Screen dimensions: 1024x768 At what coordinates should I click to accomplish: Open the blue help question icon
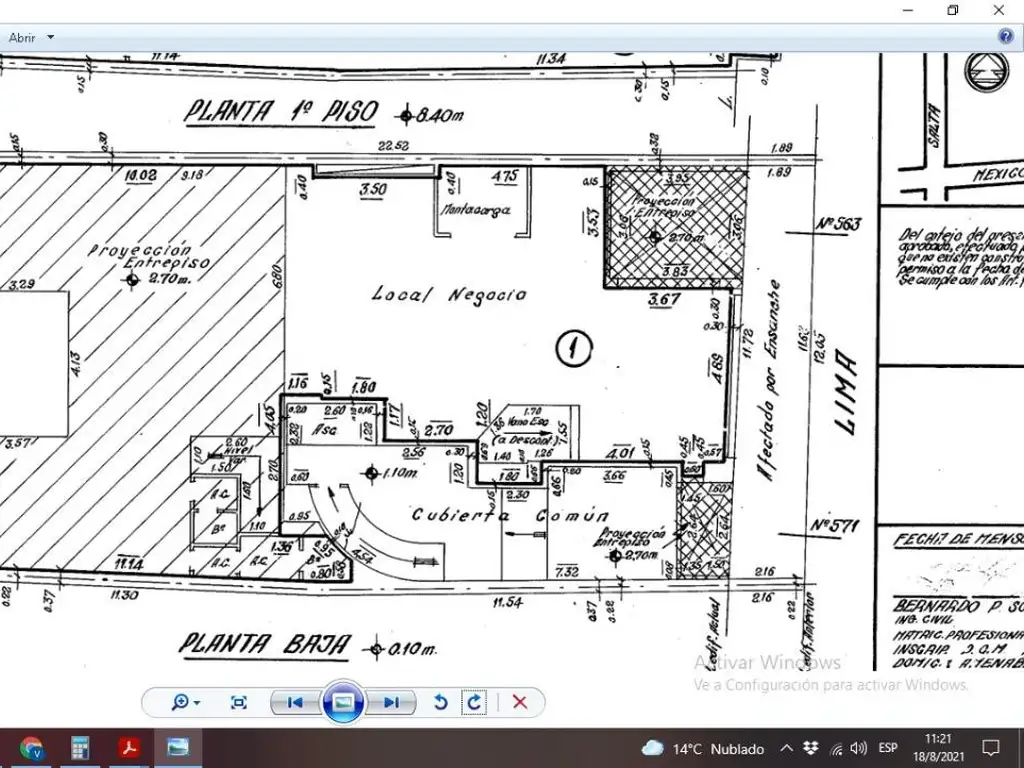[x=1006, y=37]
